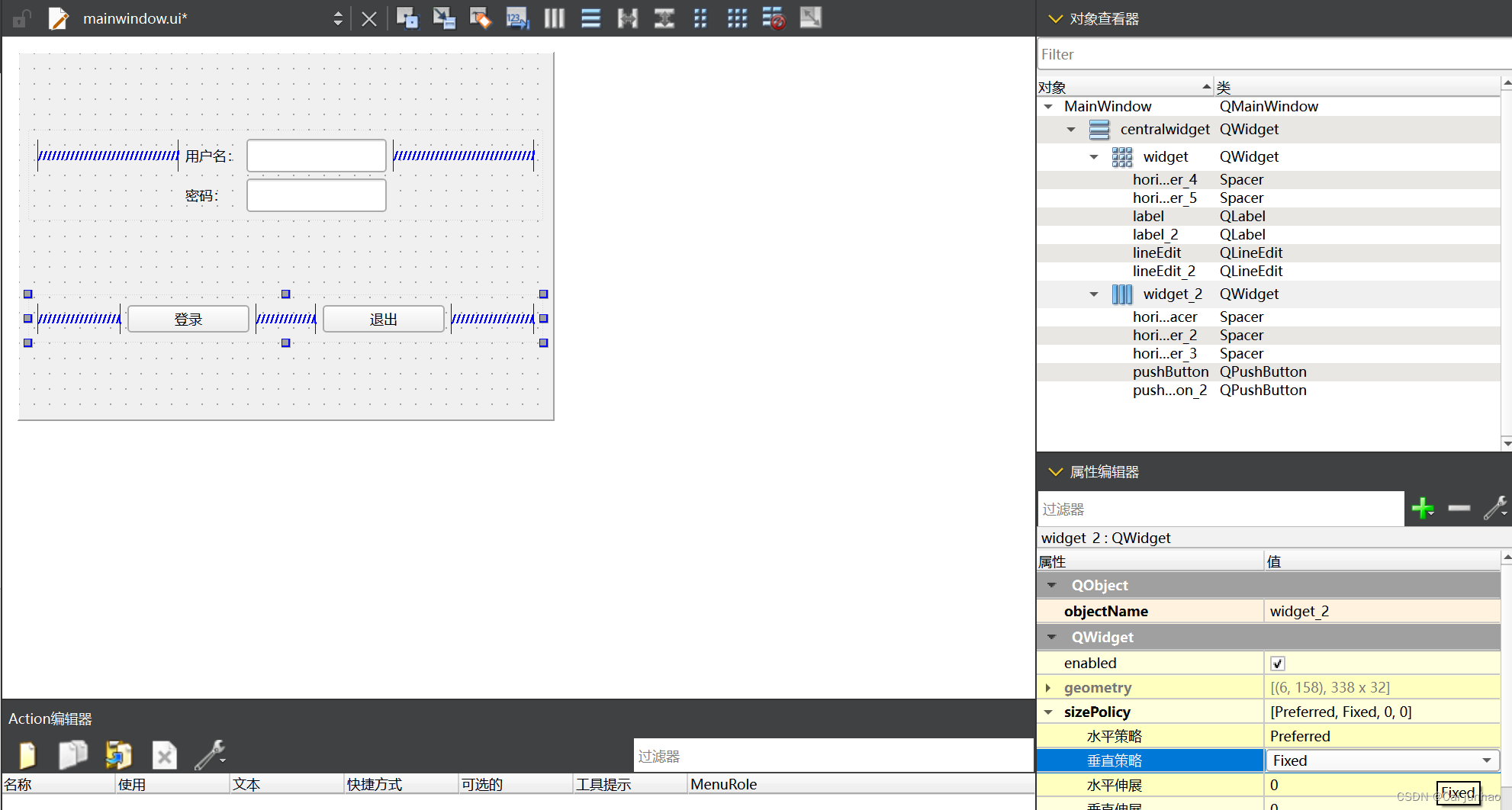
Task: Apply Lay Out in a Form Layout
Action: tap(700, 18)
